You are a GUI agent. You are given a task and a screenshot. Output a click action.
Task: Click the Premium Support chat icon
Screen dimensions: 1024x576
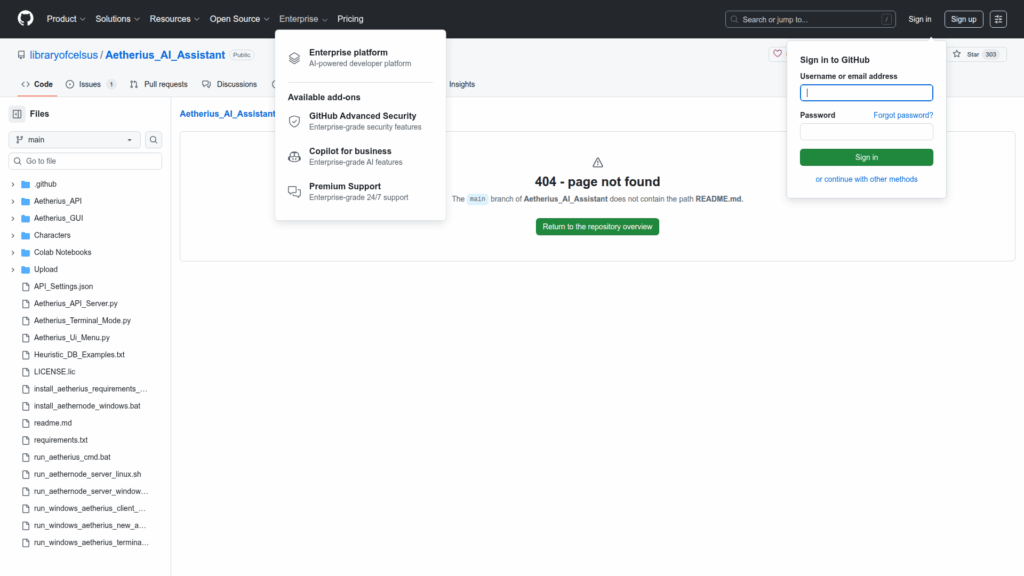(295, 192)
